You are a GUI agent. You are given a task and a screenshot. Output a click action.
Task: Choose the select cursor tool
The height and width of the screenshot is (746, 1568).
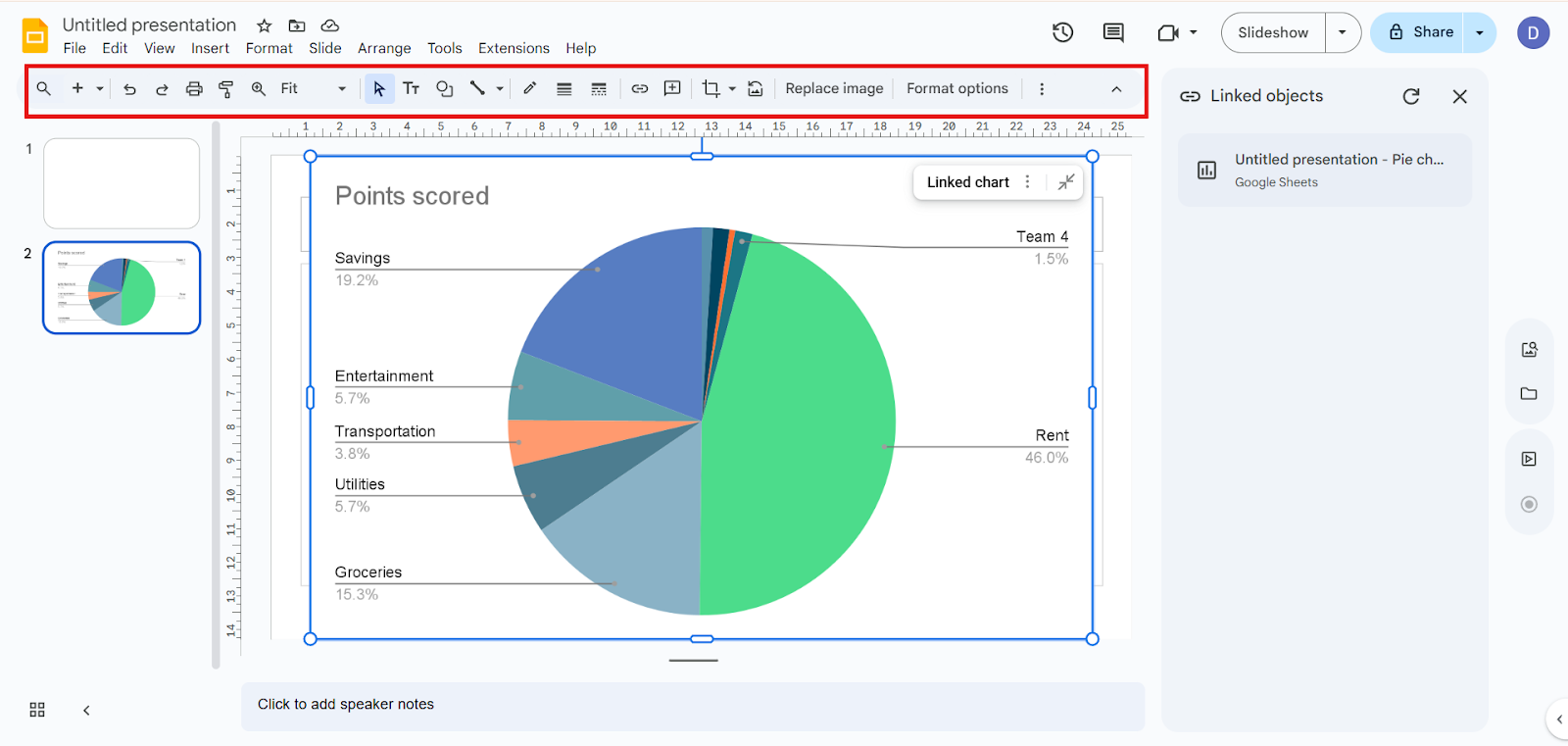(379, 89)
